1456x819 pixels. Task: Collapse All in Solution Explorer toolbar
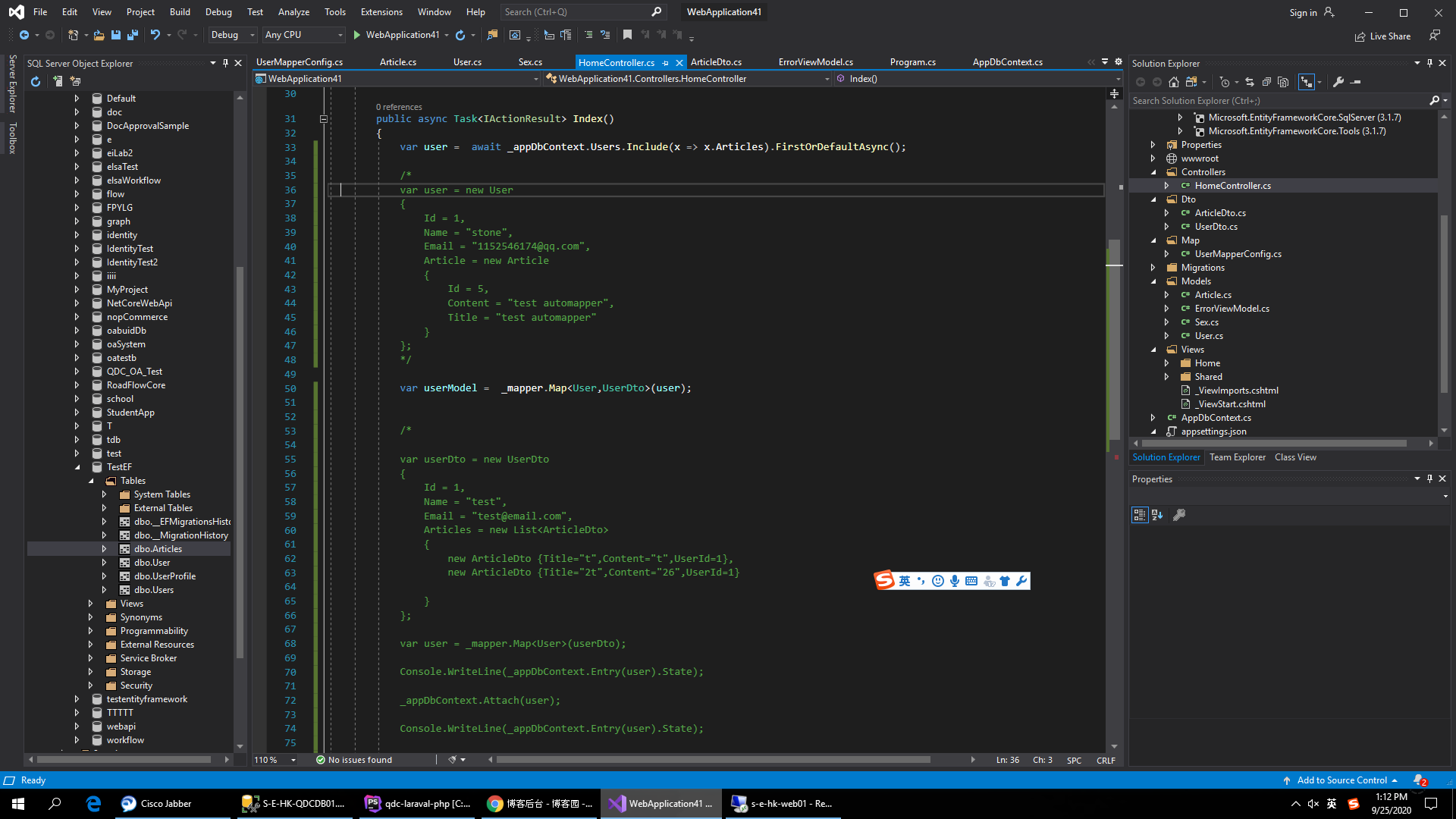1266,82
